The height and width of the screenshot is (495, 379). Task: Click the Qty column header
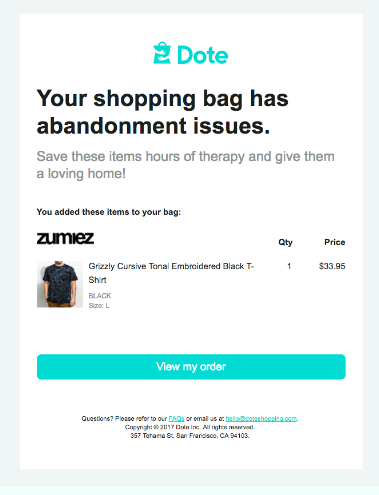click(285, 242)
